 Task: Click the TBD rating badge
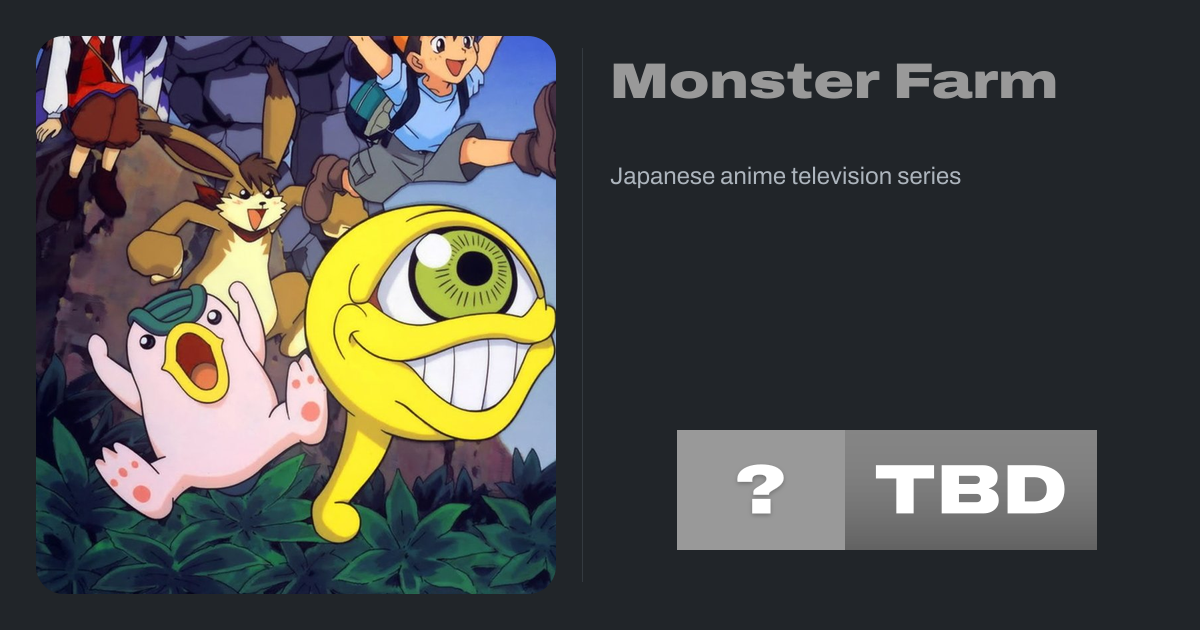point(971,490)
